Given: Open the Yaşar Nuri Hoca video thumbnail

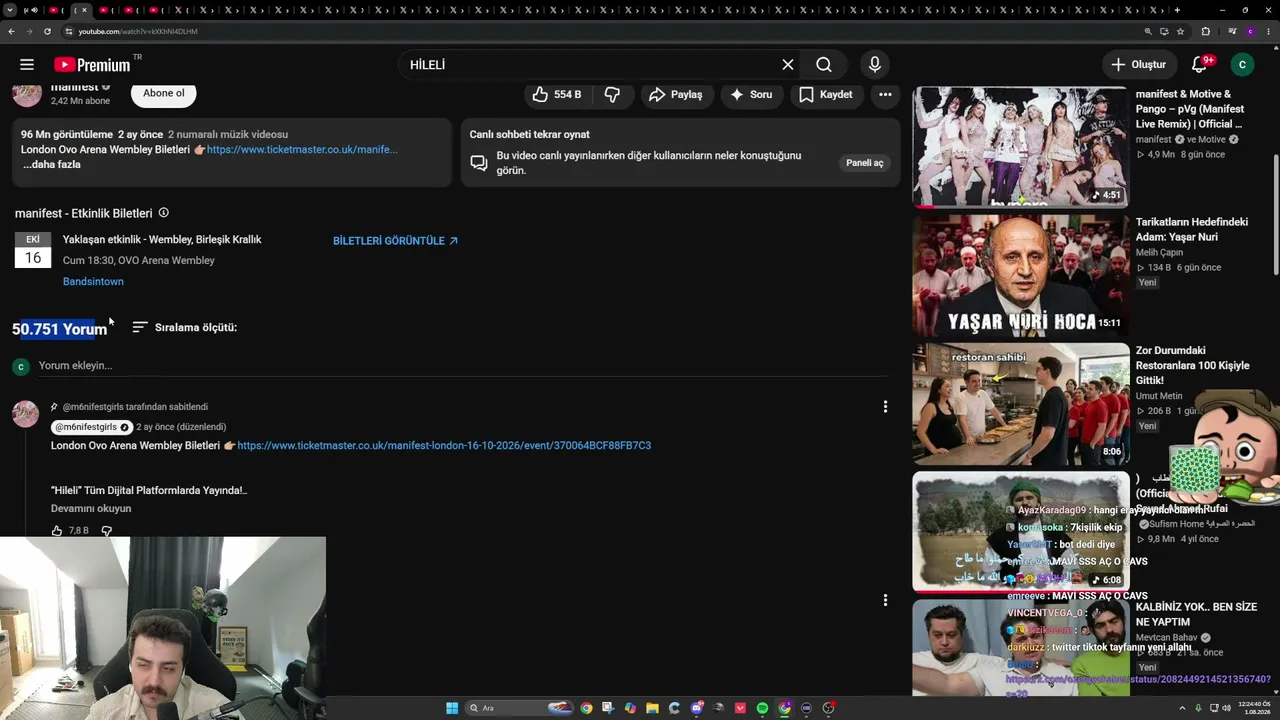Looking at the screenshot, I should 1021,275.
